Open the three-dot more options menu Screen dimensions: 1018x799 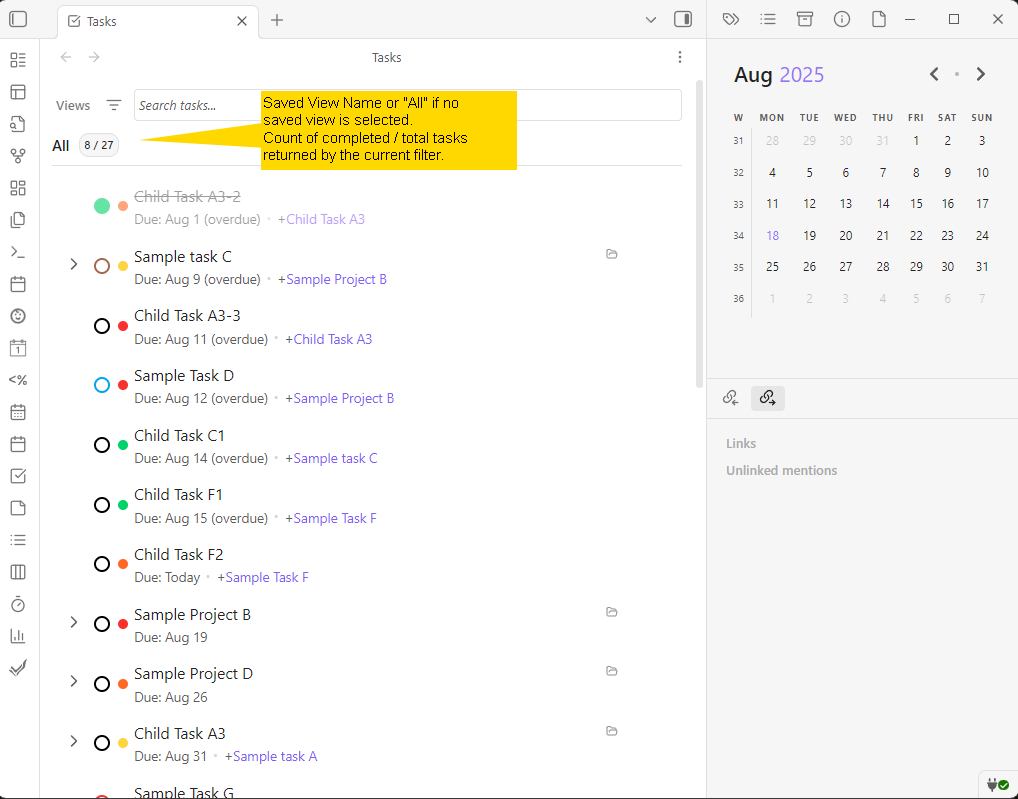pos(680,58)
